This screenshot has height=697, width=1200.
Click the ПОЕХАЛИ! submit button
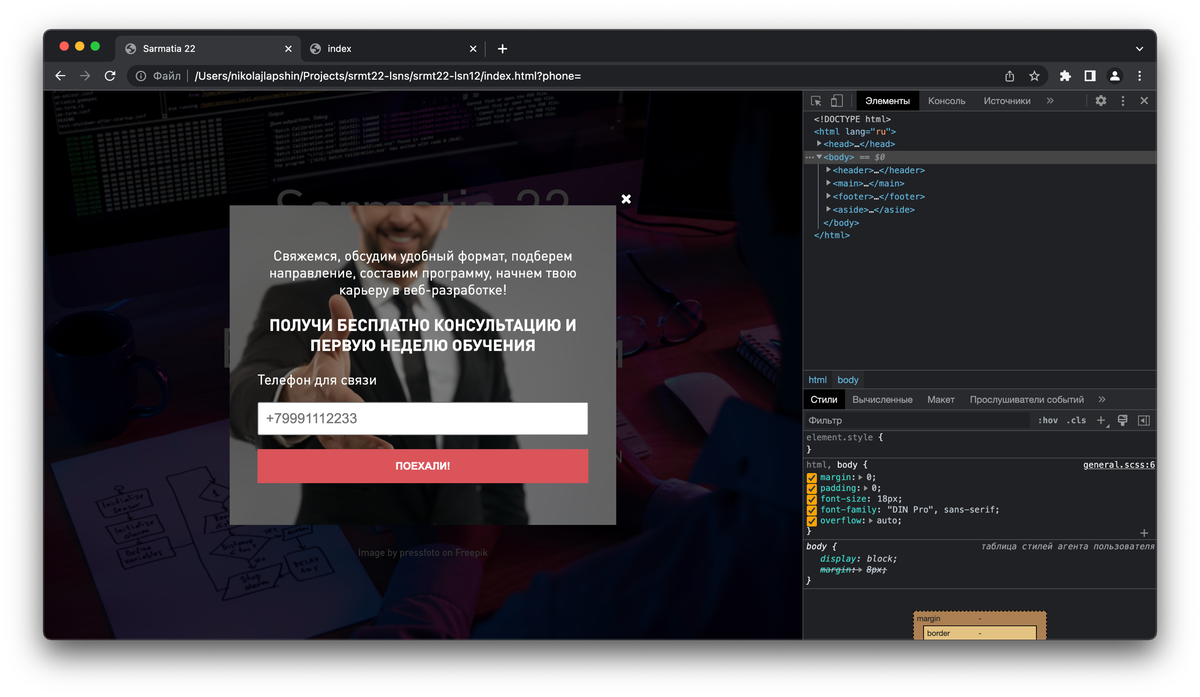pos(423,466)
